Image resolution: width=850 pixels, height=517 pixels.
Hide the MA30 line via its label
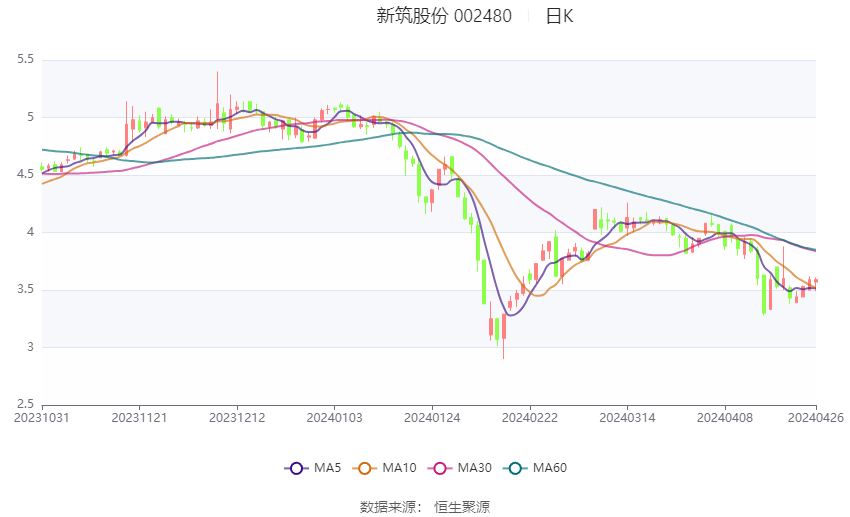[x=475, y=468]
